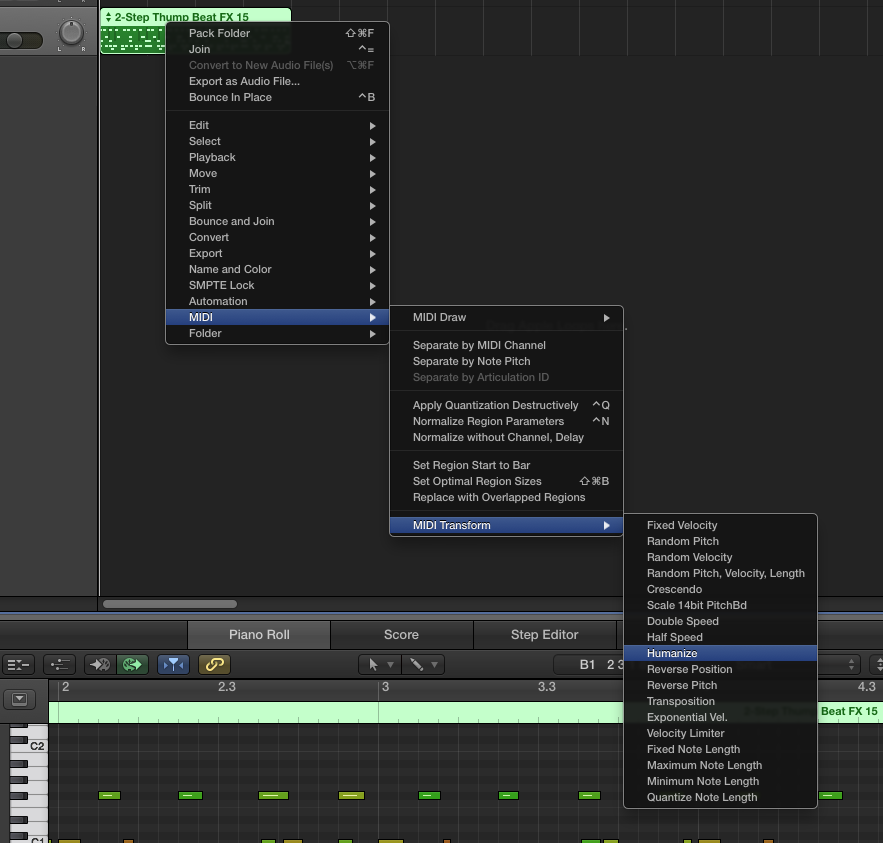Image resolution: width=883 pixels, height=843 pixels.
Task: Open the pointer tool menu
Action: [380, 665]
